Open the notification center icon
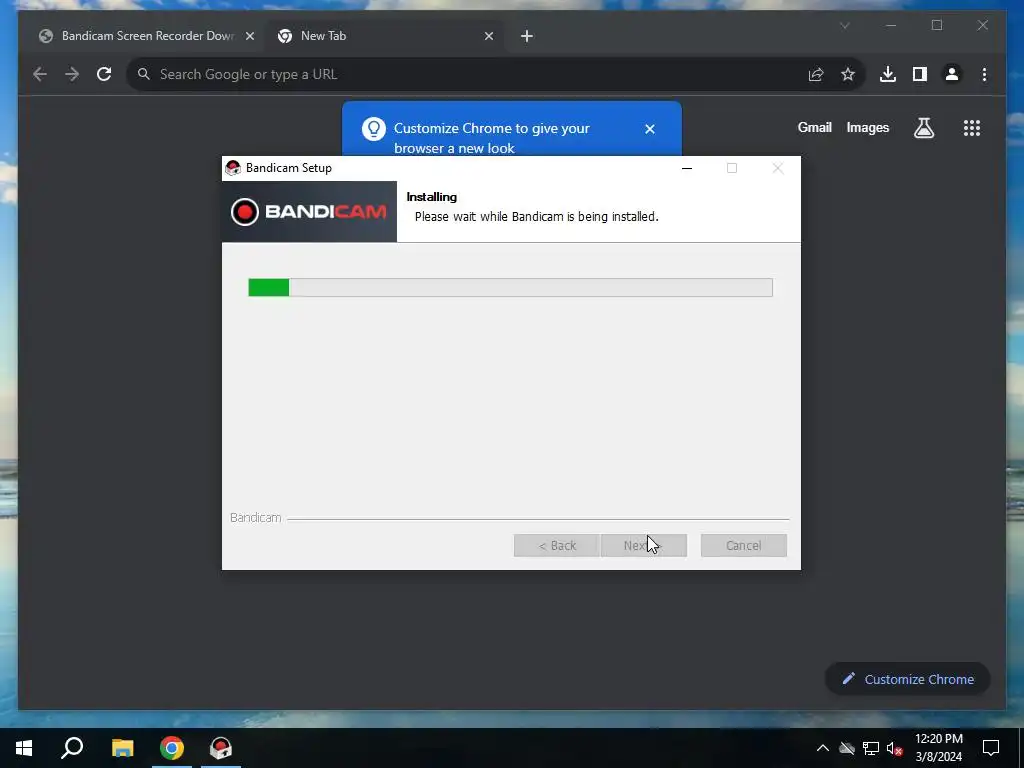The height and width of the screenshot is (768, 1024). pos(991,748)
